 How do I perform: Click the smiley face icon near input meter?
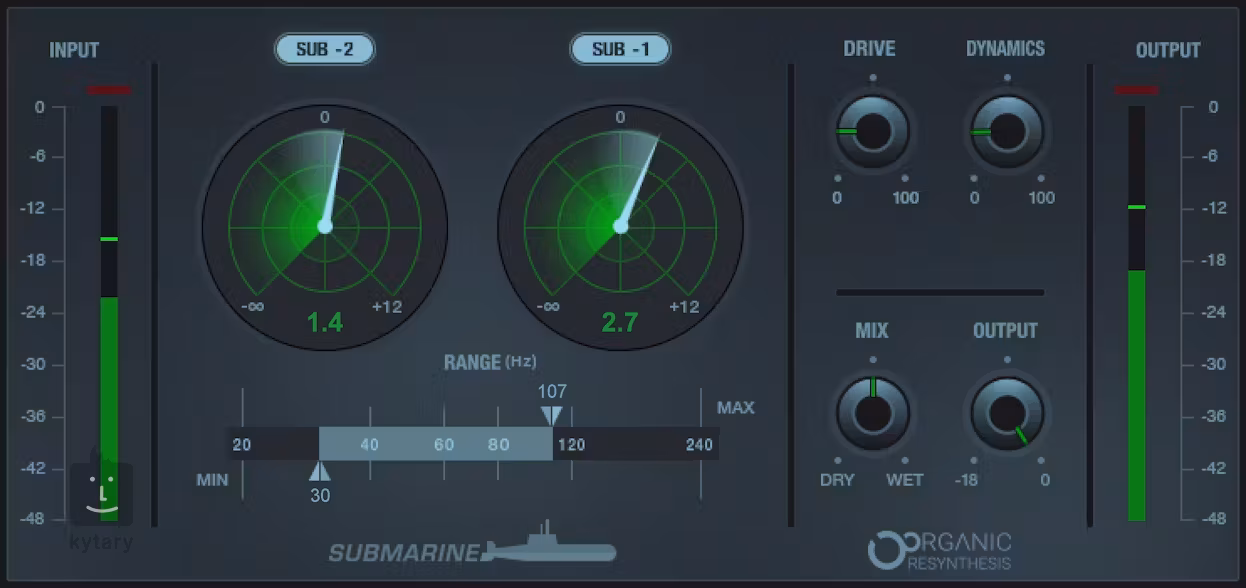coord(101,494)
